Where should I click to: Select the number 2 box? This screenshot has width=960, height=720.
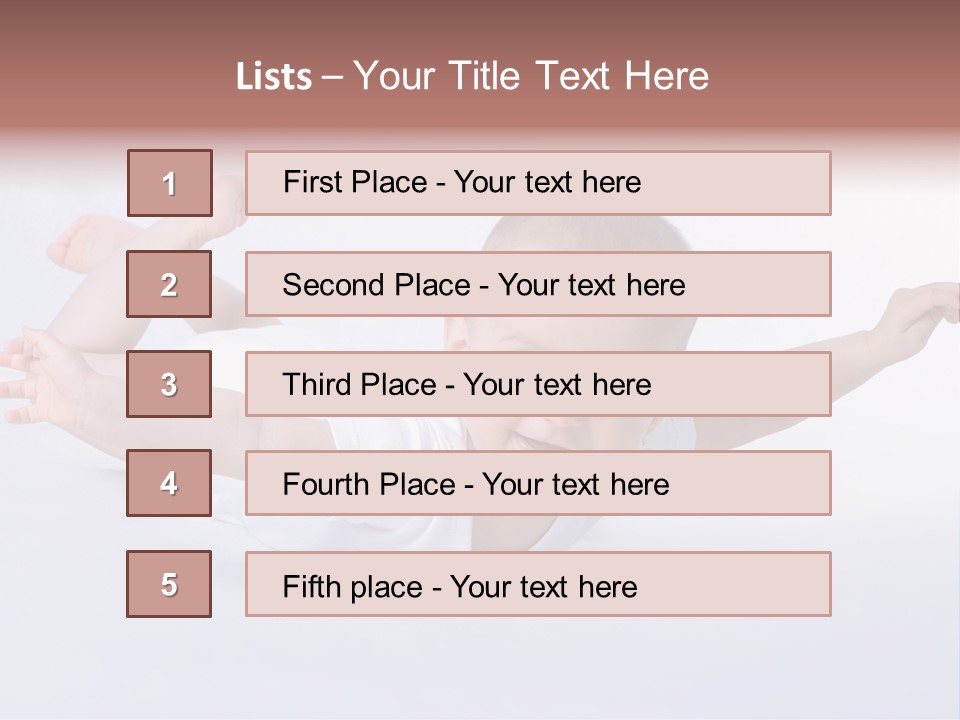169,284
